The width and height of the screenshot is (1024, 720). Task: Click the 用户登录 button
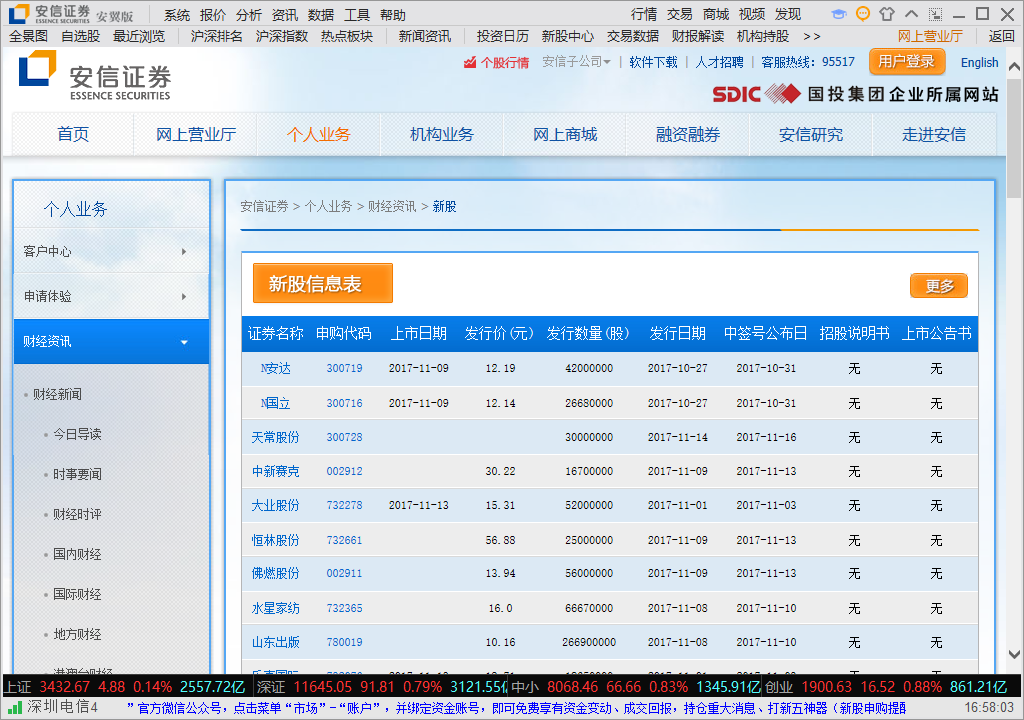pyautogui.click(x=906, y=61)
